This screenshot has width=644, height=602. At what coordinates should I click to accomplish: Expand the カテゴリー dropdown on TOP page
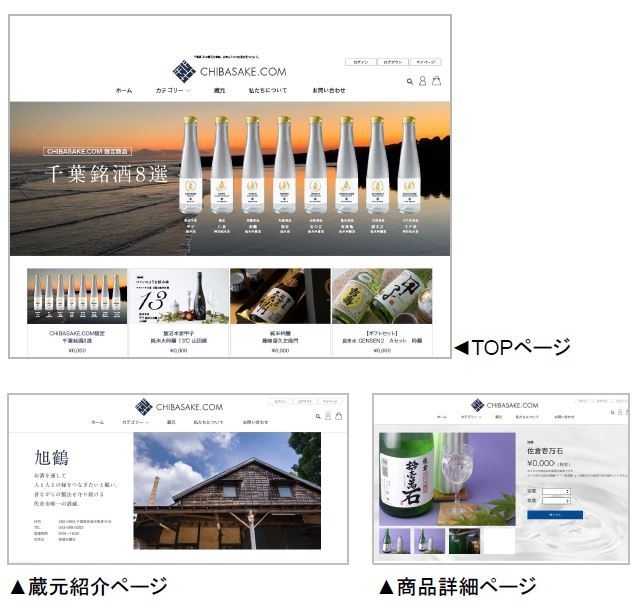pos(173,91)
